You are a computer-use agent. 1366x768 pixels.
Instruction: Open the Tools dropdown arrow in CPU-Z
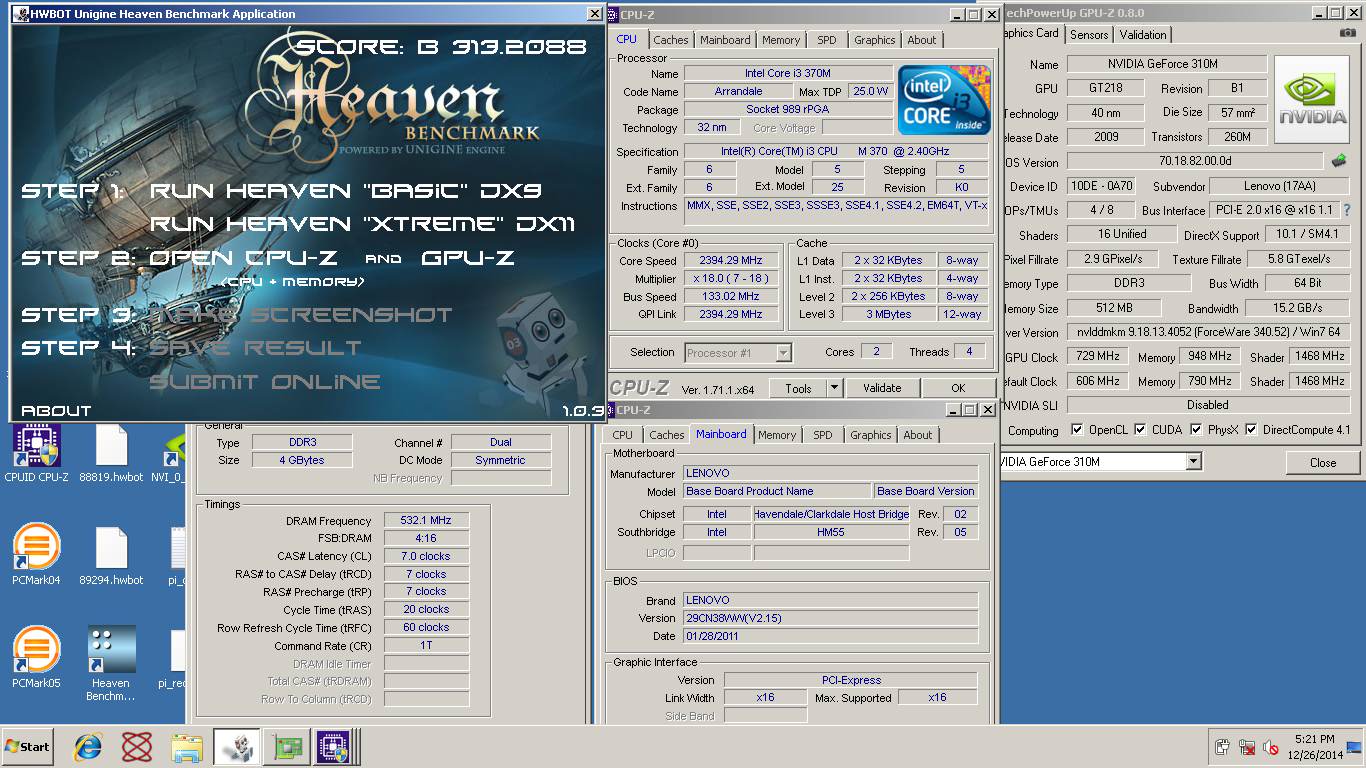(834, 388)
